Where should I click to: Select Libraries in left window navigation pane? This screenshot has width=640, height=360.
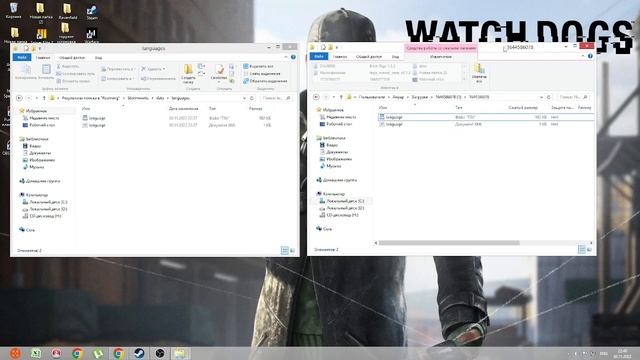point(35,139)
